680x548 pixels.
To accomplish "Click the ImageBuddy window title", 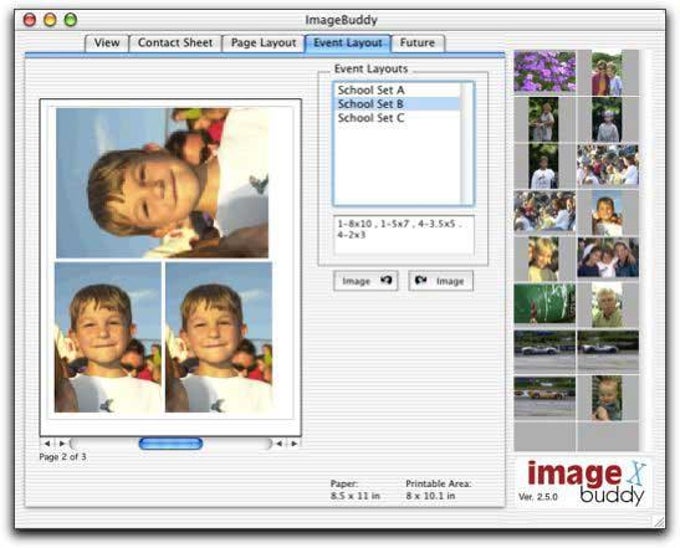I will pos(341,20).
